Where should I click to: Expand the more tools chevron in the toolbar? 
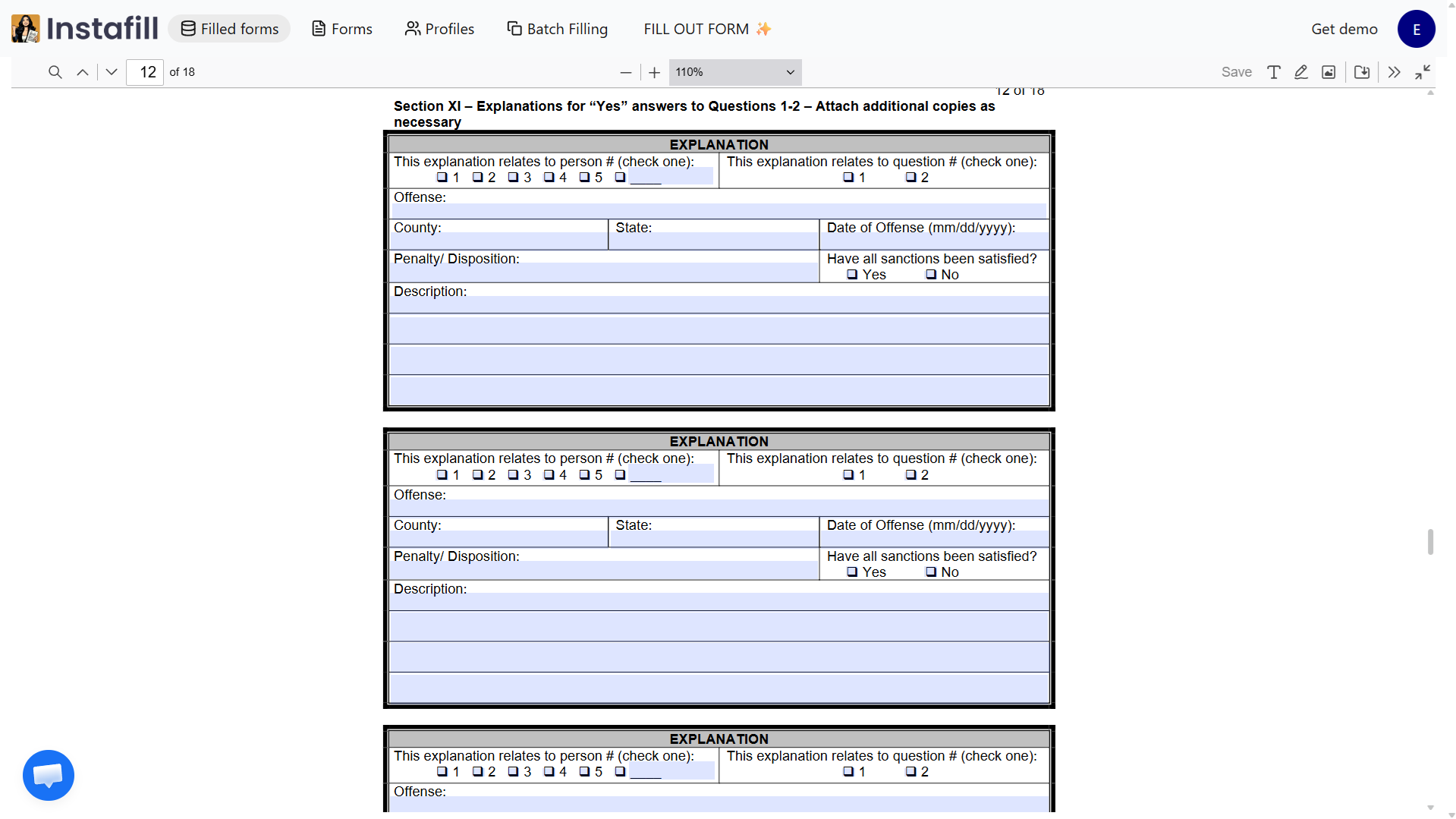coord(1394,72)
